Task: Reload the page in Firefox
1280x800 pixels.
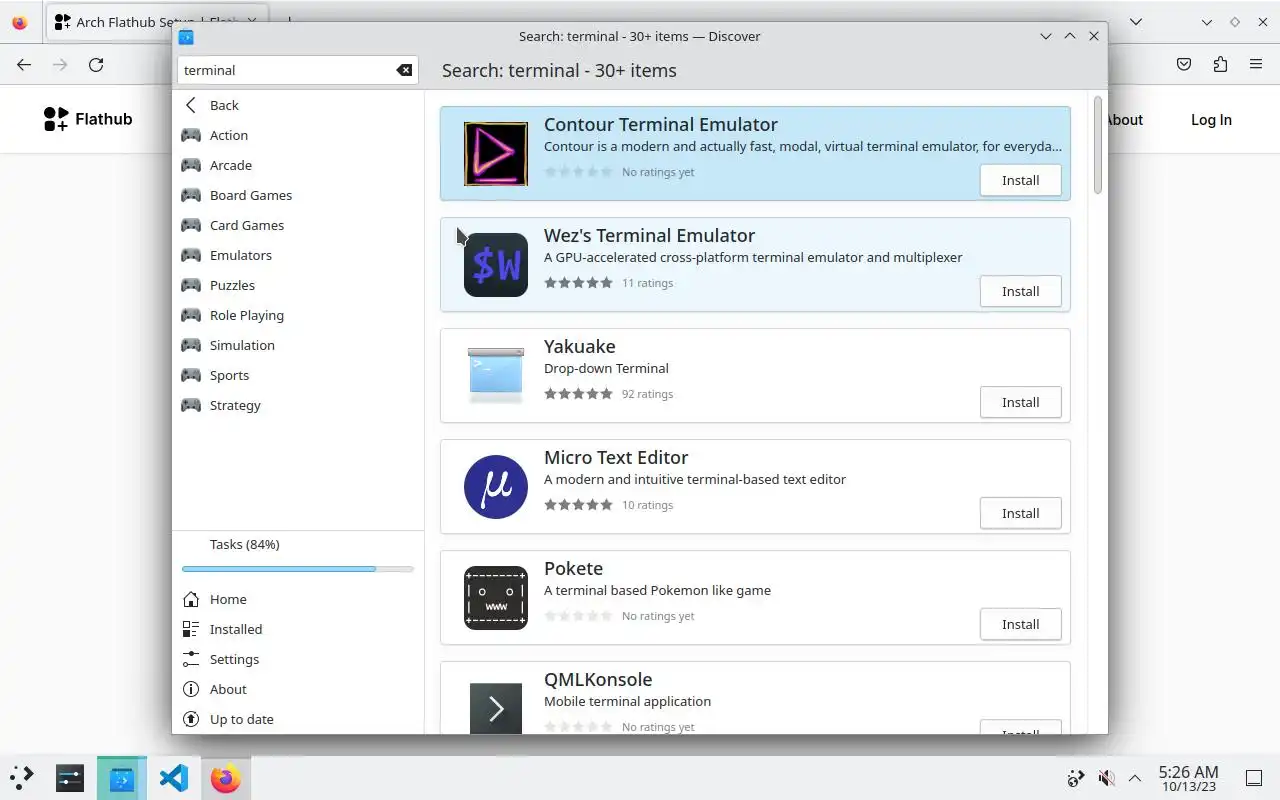Action: [x=96, y=64]
